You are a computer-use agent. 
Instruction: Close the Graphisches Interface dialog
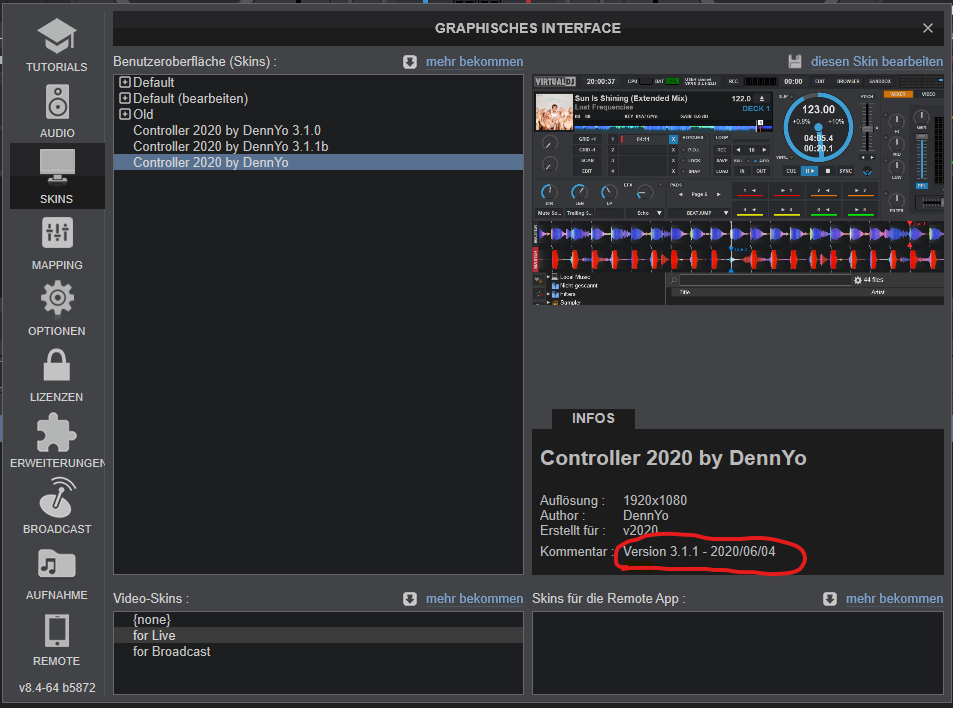(927, 28)
